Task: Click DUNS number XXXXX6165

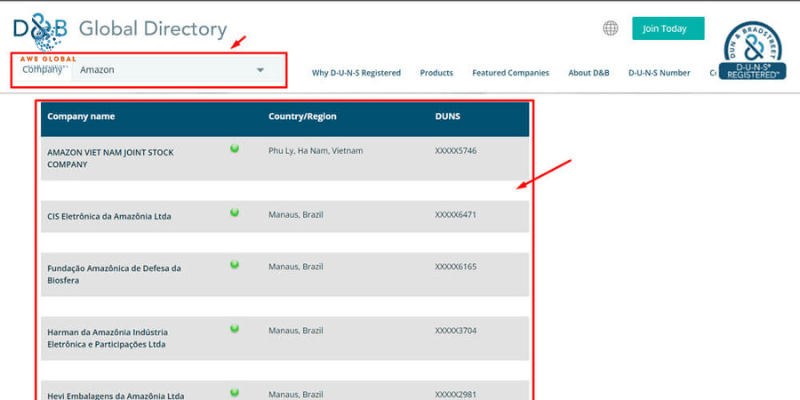Action: [456, 267]
